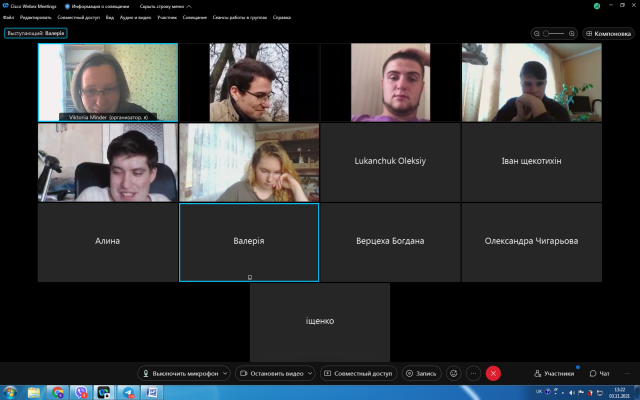Select Viktoria Minder organizer video tile
The image size is (640, 400).
coord(108,82)
